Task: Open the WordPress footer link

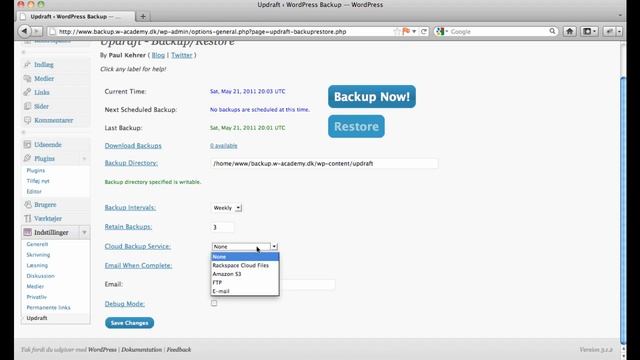Action: coord(102,350)
